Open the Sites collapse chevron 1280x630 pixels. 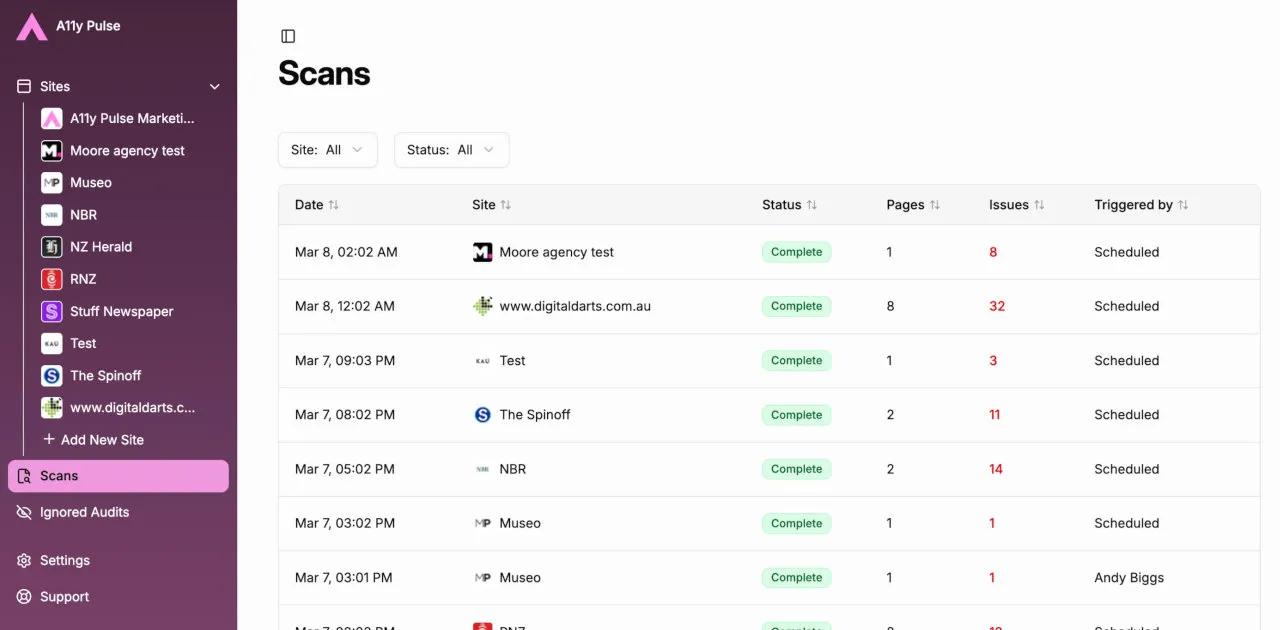(214, 86)
